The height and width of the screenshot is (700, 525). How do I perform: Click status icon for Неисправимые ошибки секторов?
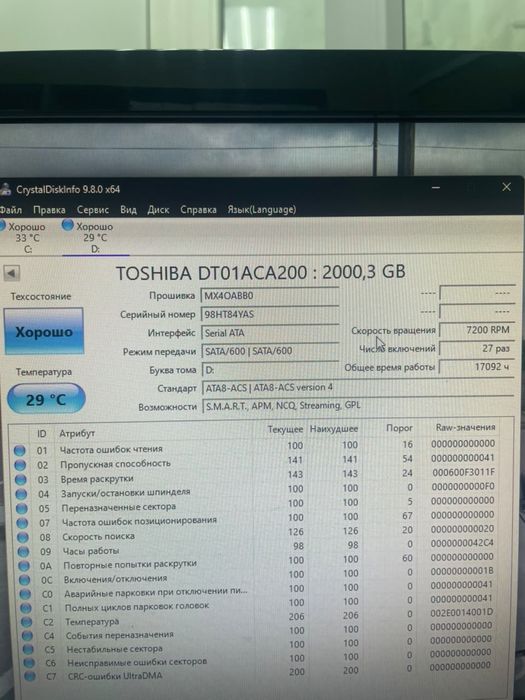point(29,662)
